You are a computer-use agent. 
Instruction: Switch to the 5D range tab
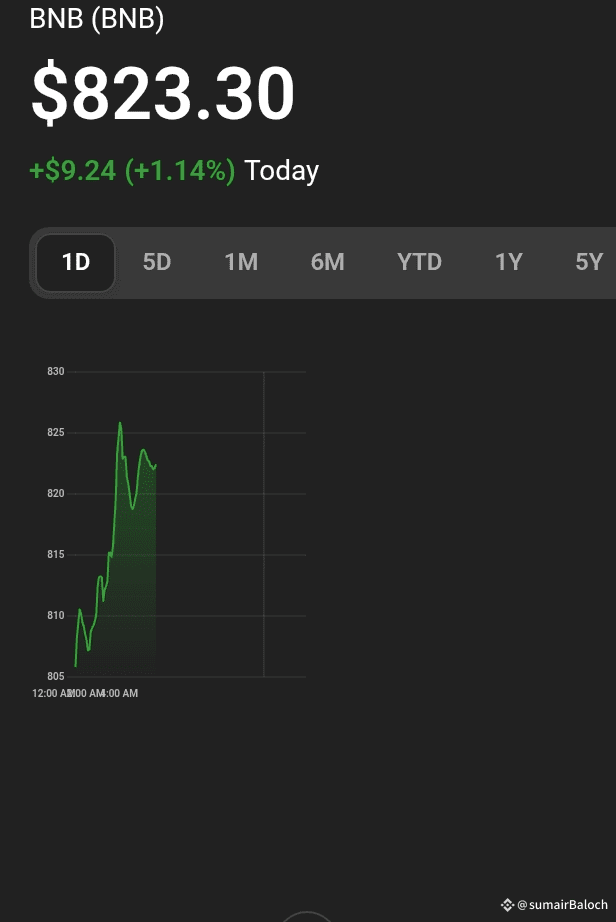[157, 263]
